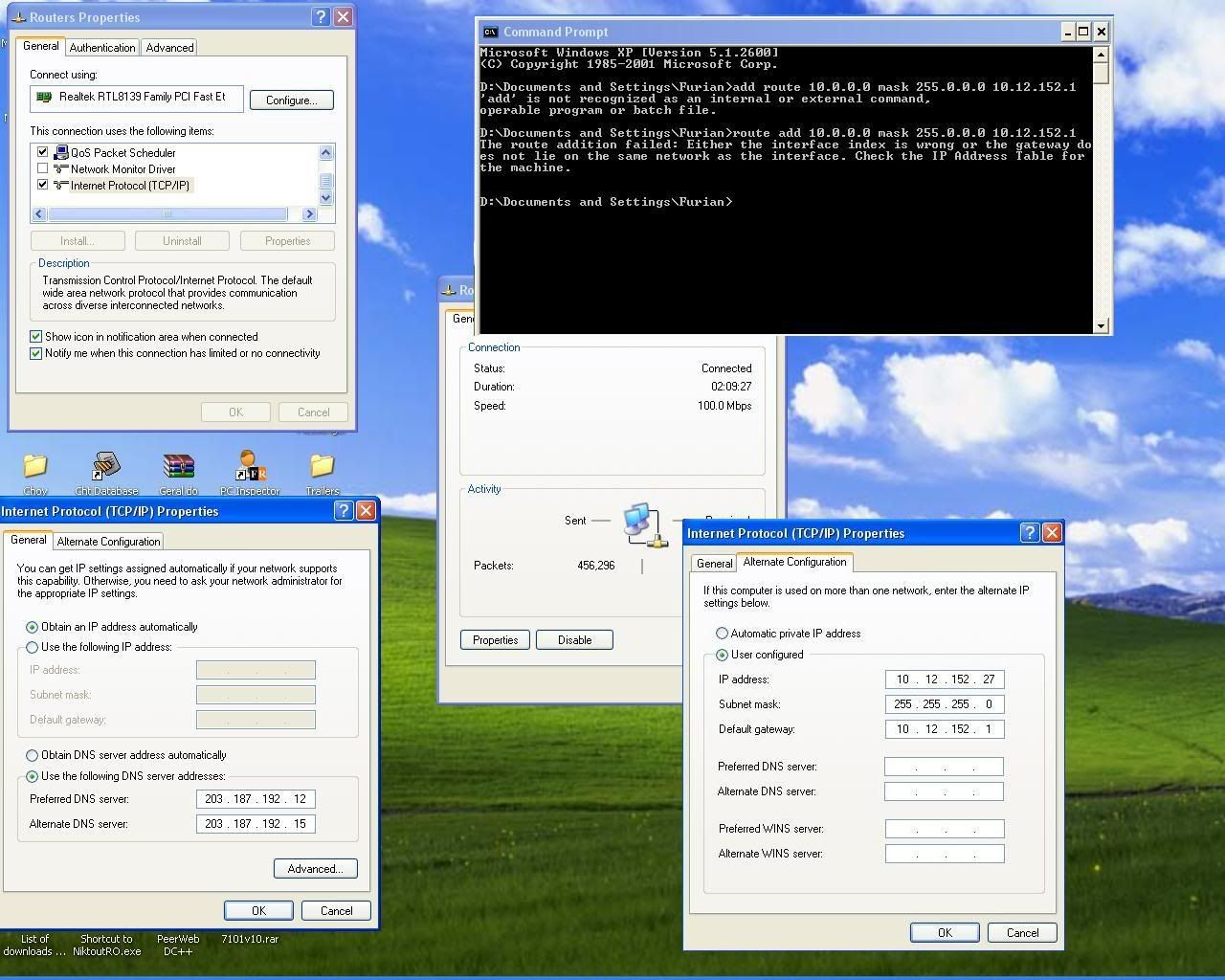Click Subnet mask field 255.255.255.0
Viewport: 1225px width, 980px height.
945,704
